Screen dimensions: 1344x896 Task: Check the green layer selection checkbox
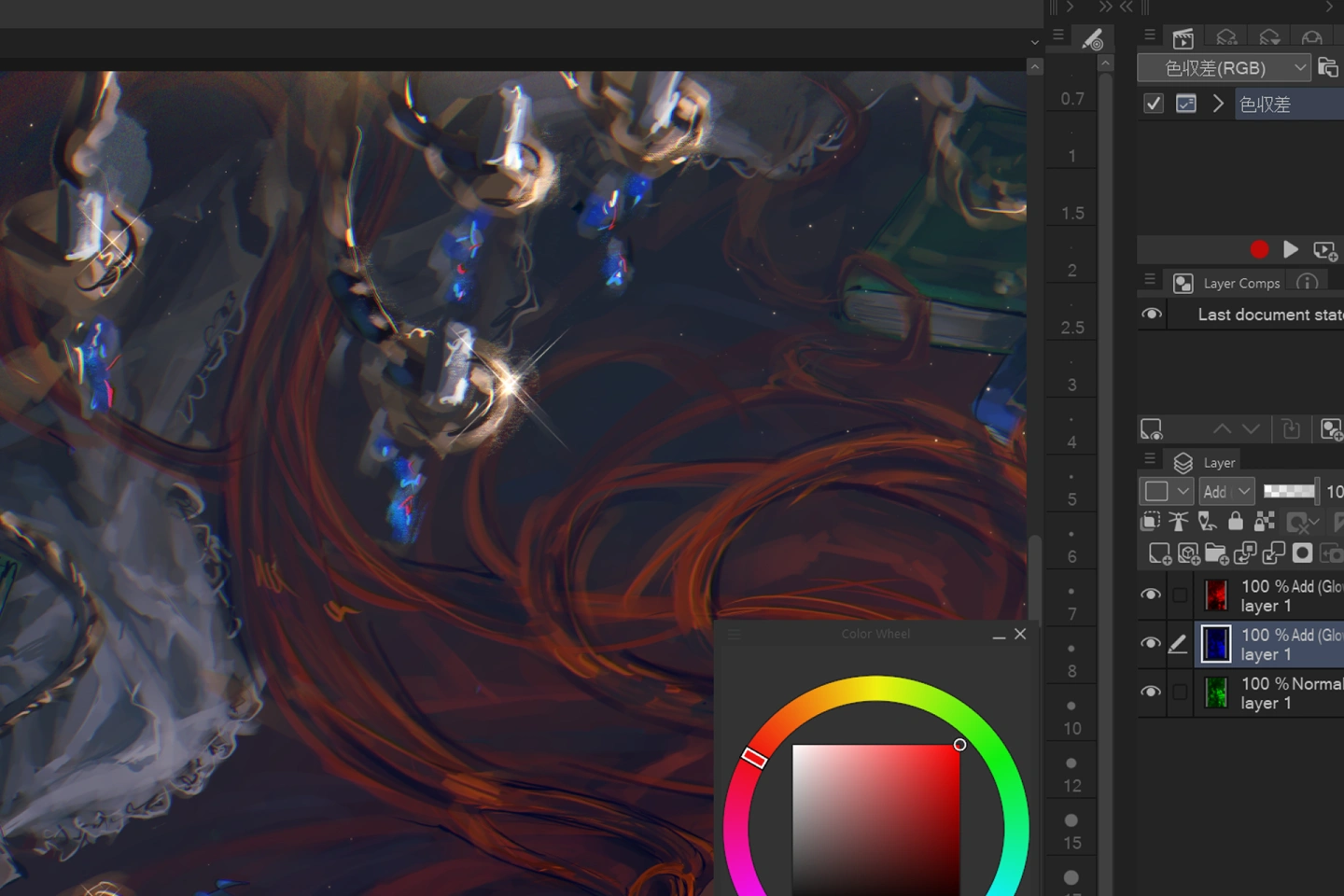click(1180, 692)
